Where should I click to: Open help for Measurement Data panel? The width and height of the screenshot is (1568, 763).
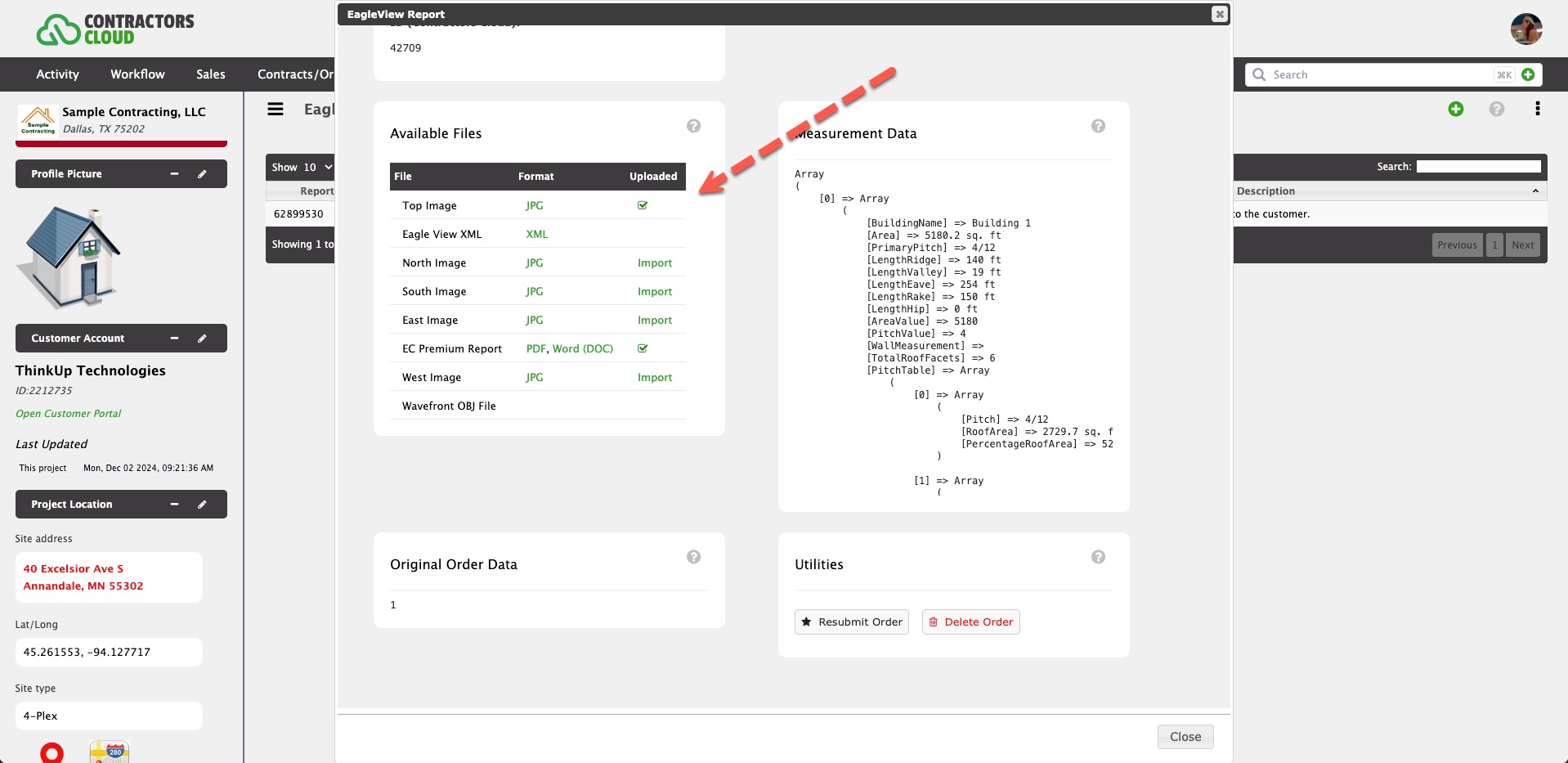point(1098,126)
